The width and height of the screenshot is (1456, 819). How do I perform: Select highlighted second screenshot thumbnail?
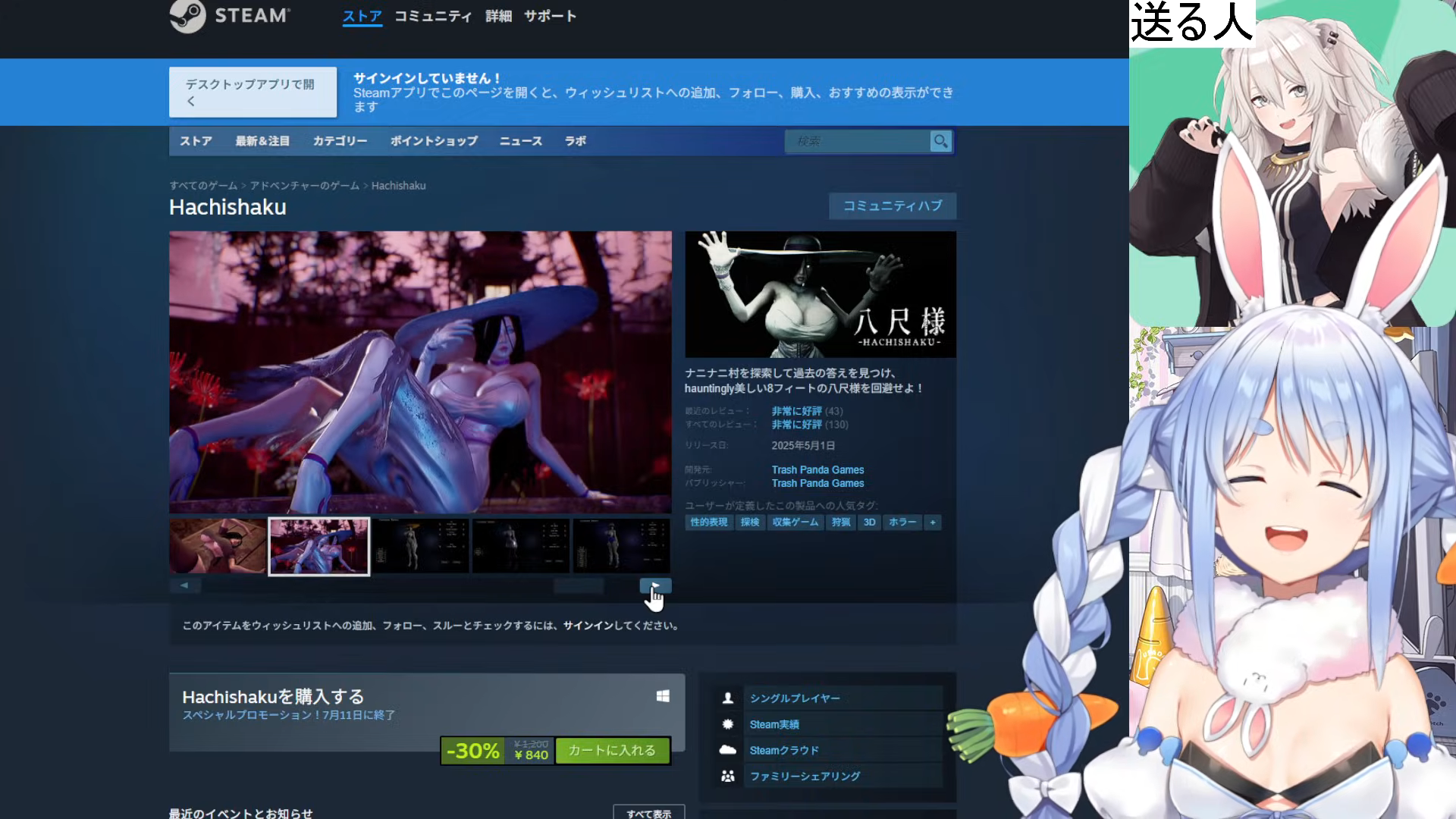(x=319, y=546)
